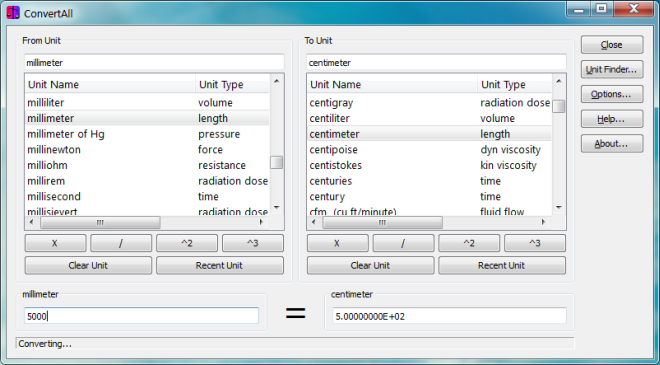Click the / divide button under From Unit
The height and width of the screenshot is (365, 660).
[121, 243]
